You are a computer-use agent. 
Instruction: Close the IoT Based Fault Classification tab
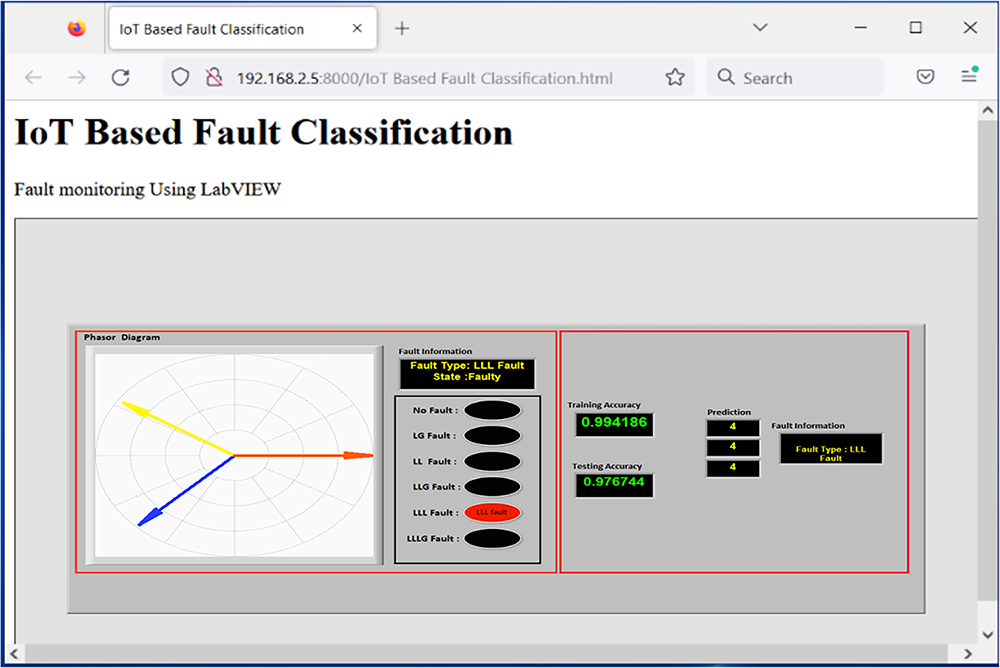pyautogui.click(x=357, y=29)
